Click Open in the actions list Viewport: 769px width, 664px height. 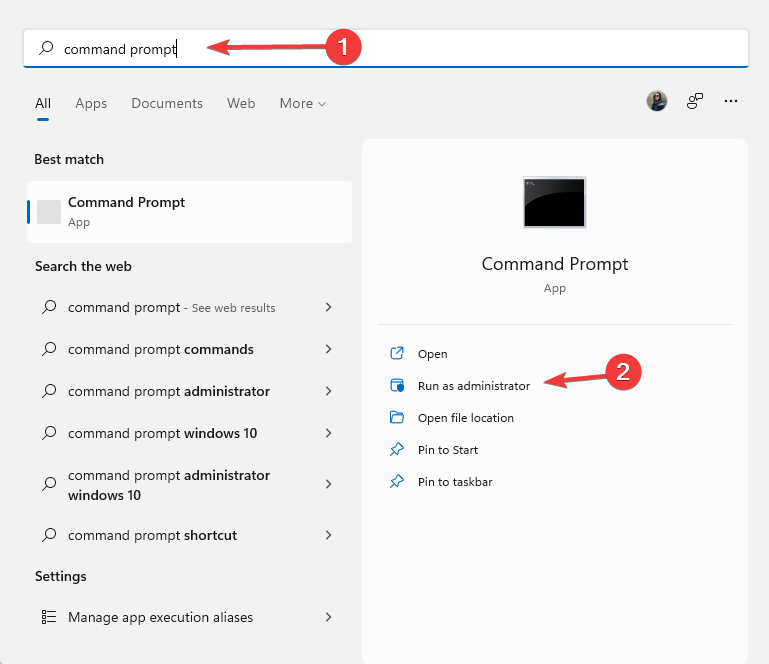pos(433,354)
